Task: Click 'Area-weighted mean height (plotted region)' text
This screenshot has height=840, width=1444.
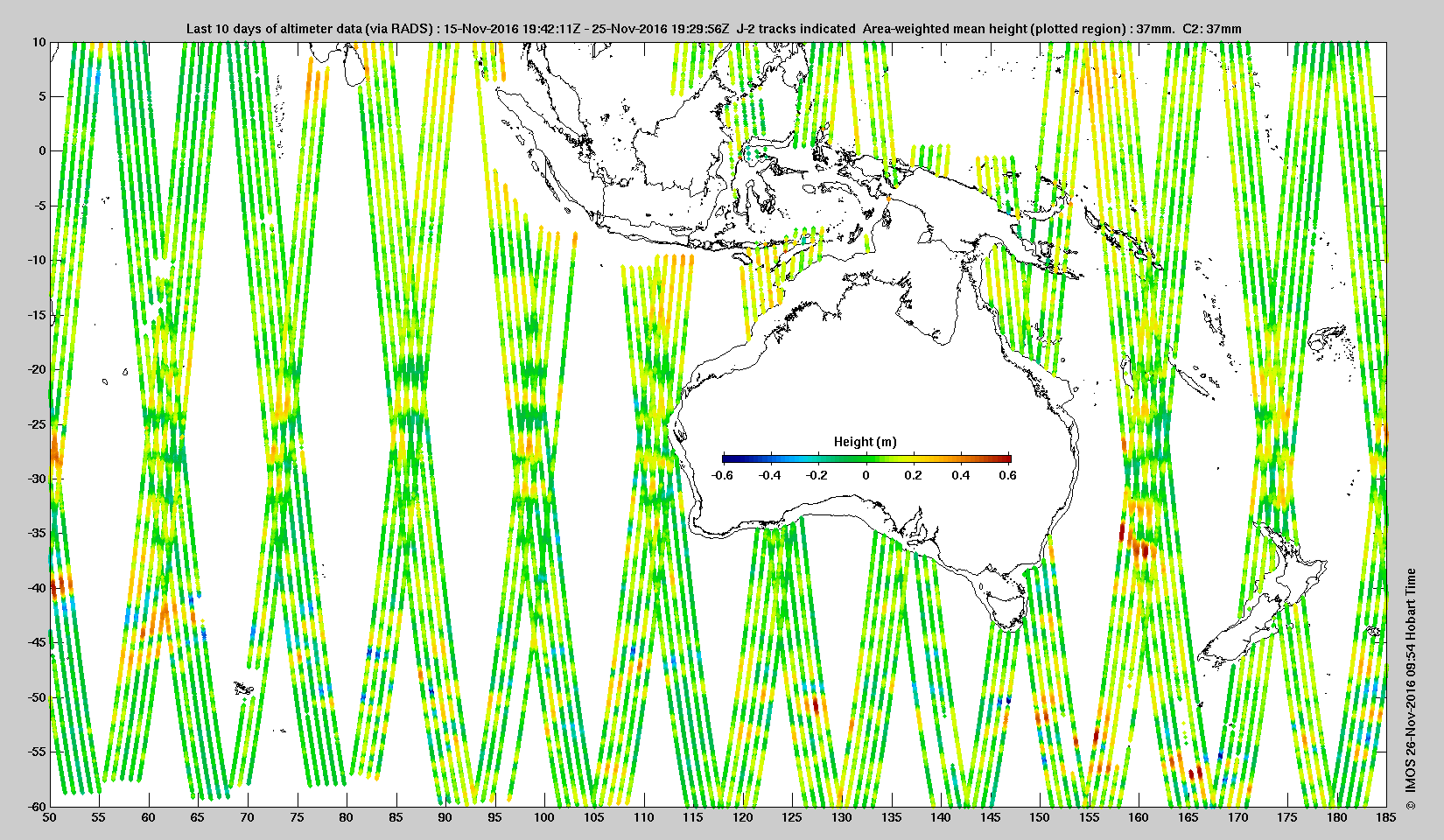Action: (x=995, y=29)
